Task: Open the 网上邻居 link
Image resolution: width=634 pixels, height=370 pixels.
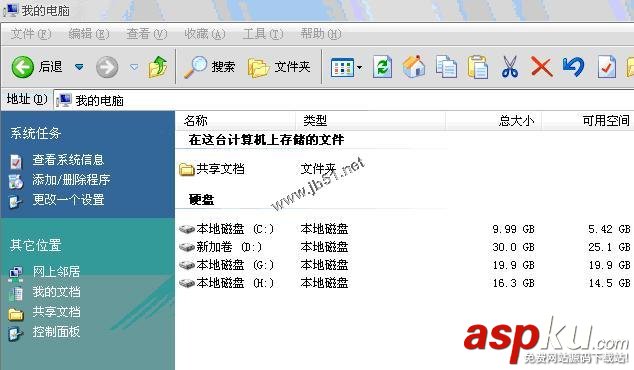Action: (x=56, y=272)
